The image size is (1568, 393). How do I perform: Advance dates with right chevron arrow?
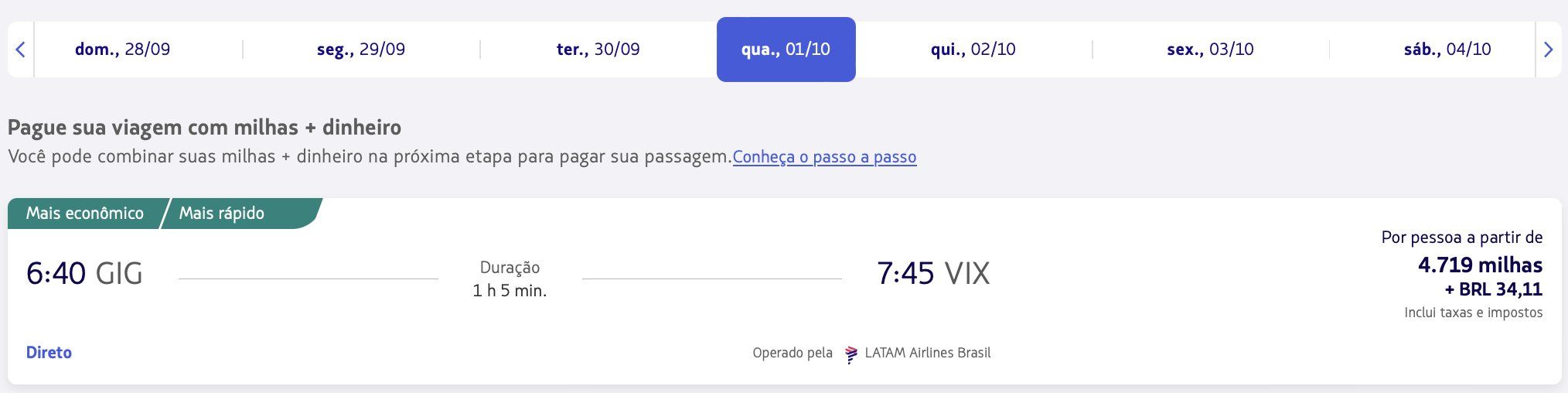click(1548, 50)
